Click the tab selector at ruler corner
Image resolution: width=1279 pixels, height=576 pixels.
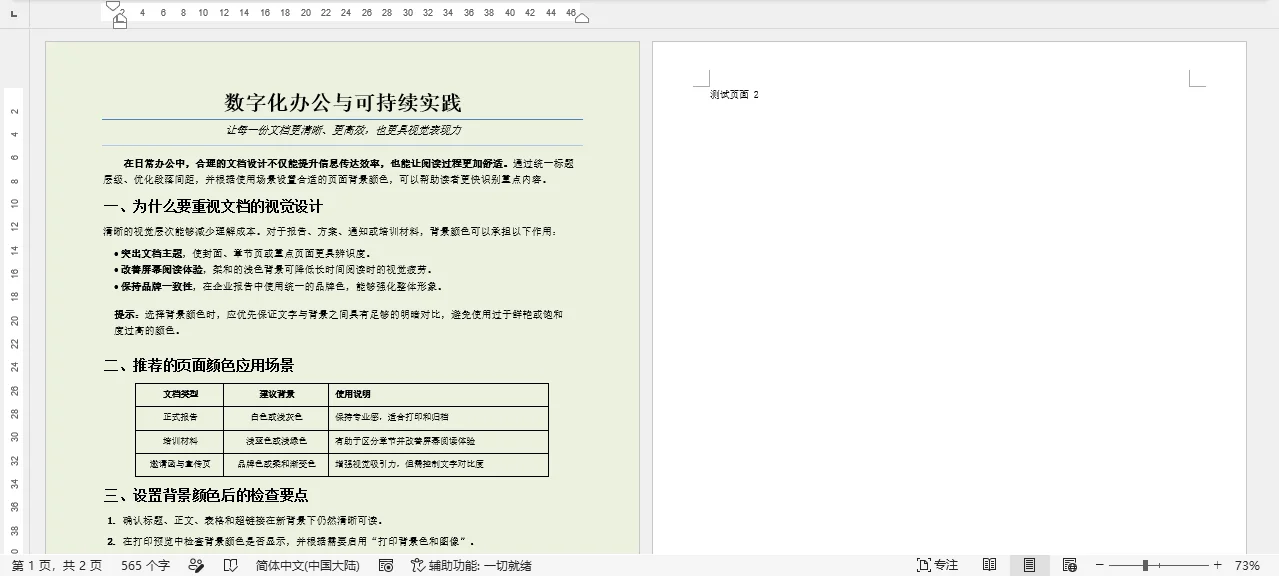(13, 13)
